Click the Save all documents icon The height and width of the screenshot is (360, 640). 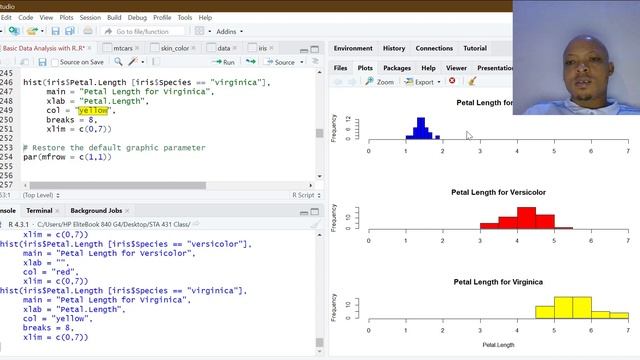pos(70,31)
